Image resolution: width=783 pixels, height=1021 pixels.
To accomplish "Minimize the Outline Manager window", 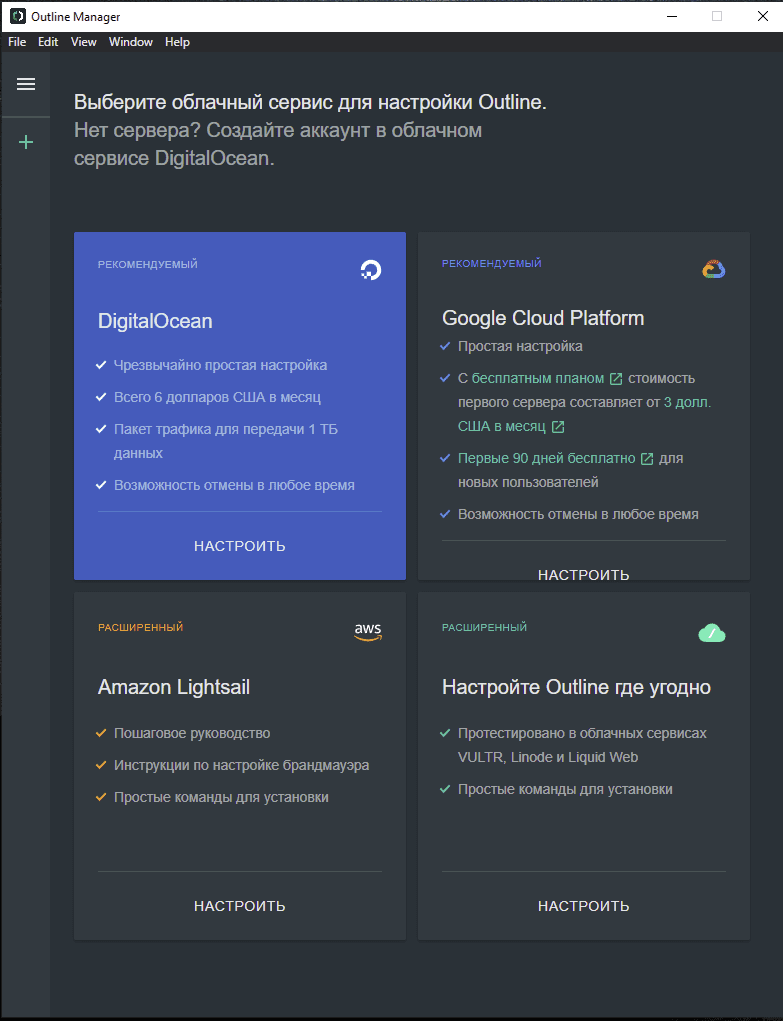I will 673,16.
